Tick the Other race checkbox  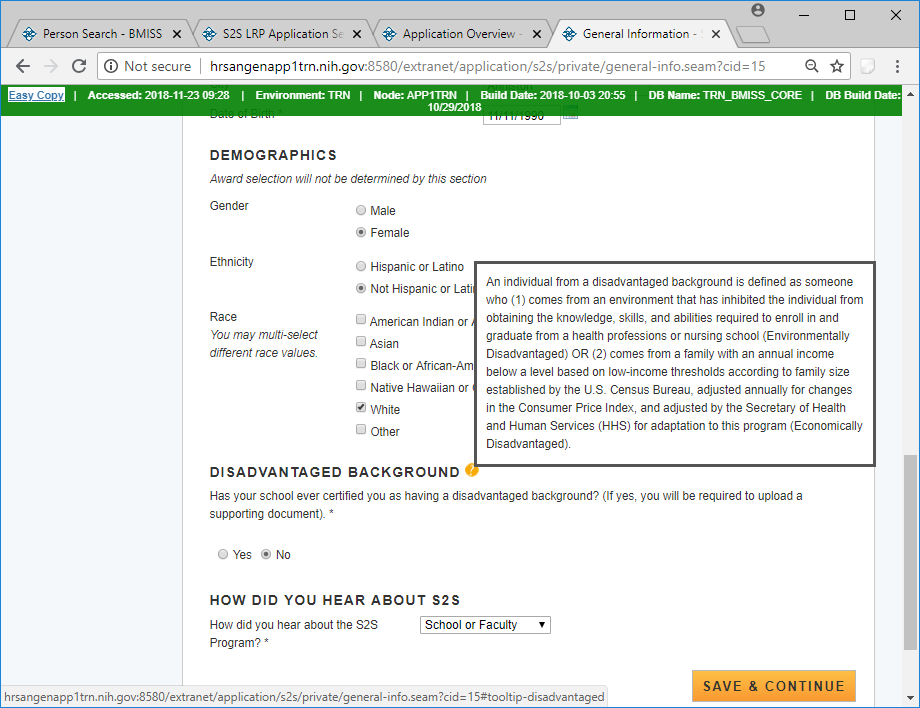361,430
